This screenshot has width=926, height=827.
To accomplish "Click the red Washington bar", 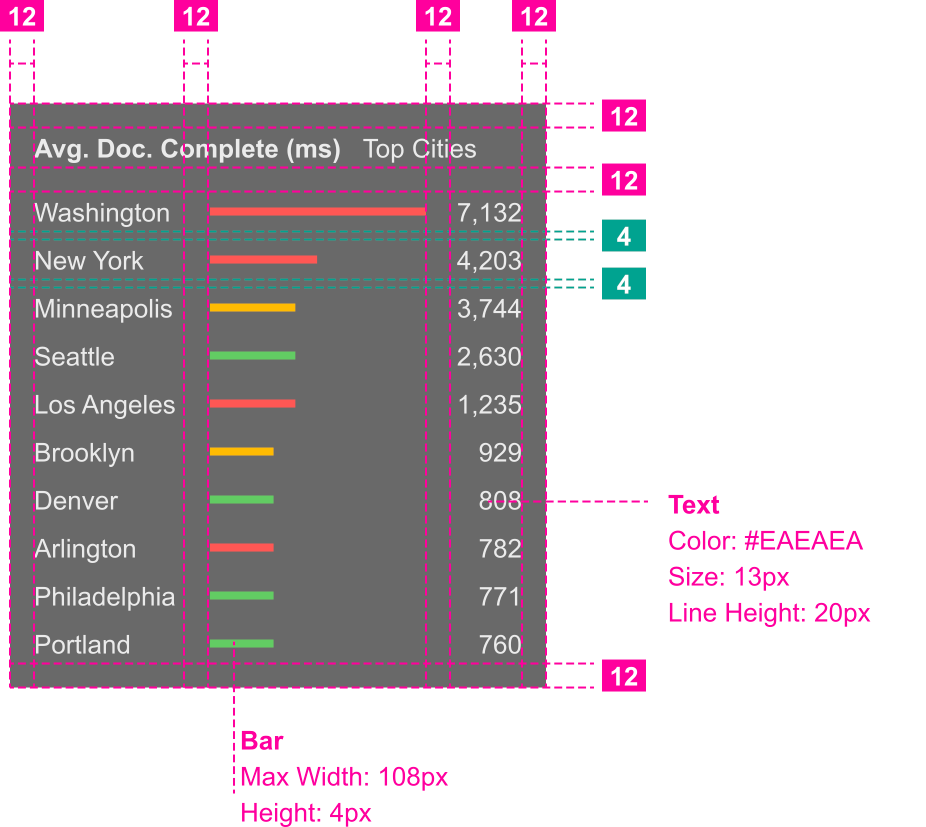I will (317, 212).
